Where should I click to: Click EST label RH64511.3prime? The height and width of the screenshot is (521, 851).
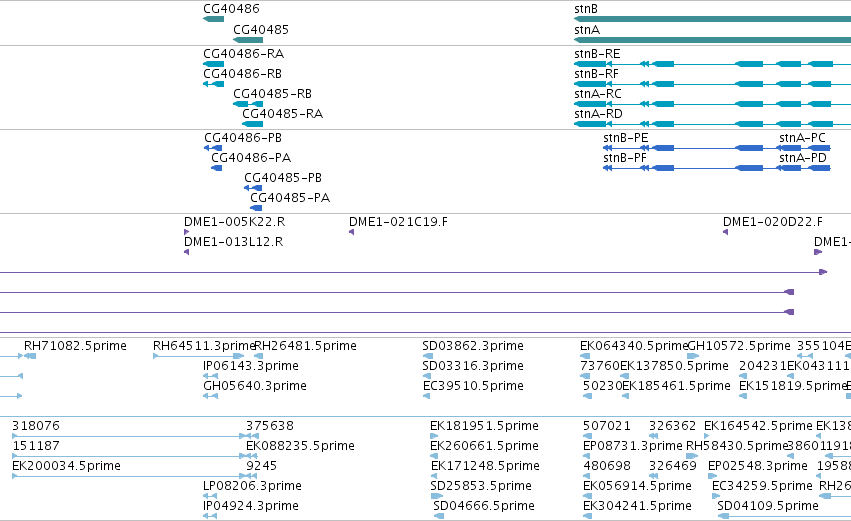coord(204,346)
